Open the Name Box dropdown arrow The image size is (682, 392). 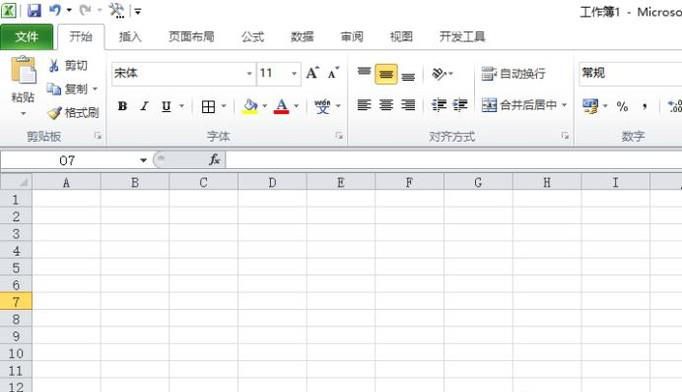(x=143, y=161)
